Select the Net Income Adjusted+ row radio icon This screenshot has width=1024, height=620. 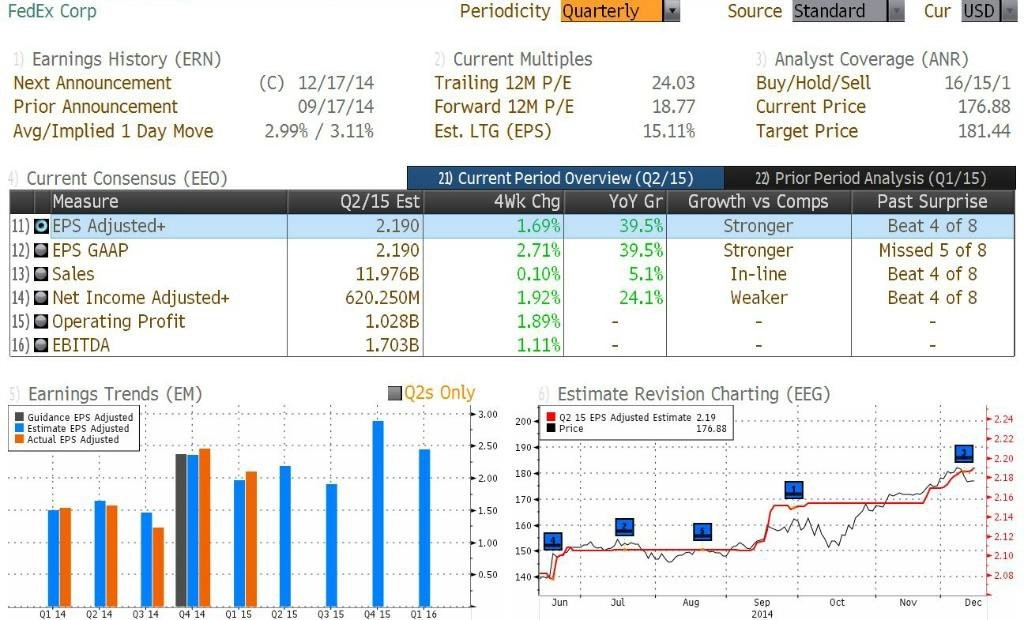[x=41, y=298]
